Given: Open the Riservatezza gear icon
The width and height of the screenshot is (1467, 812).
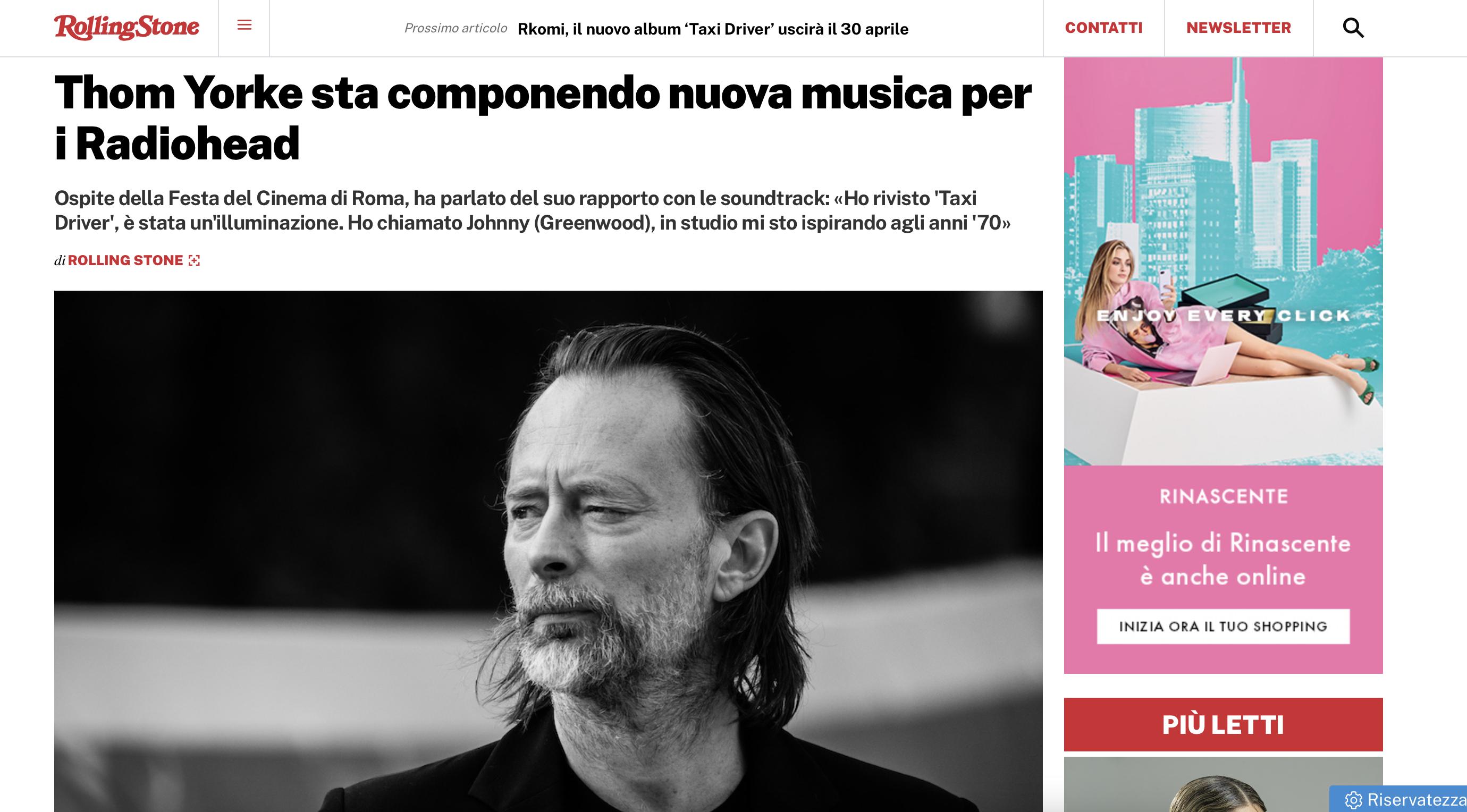Looking at the screenshot, I should pyautogui.click(x=1353, y=800).
